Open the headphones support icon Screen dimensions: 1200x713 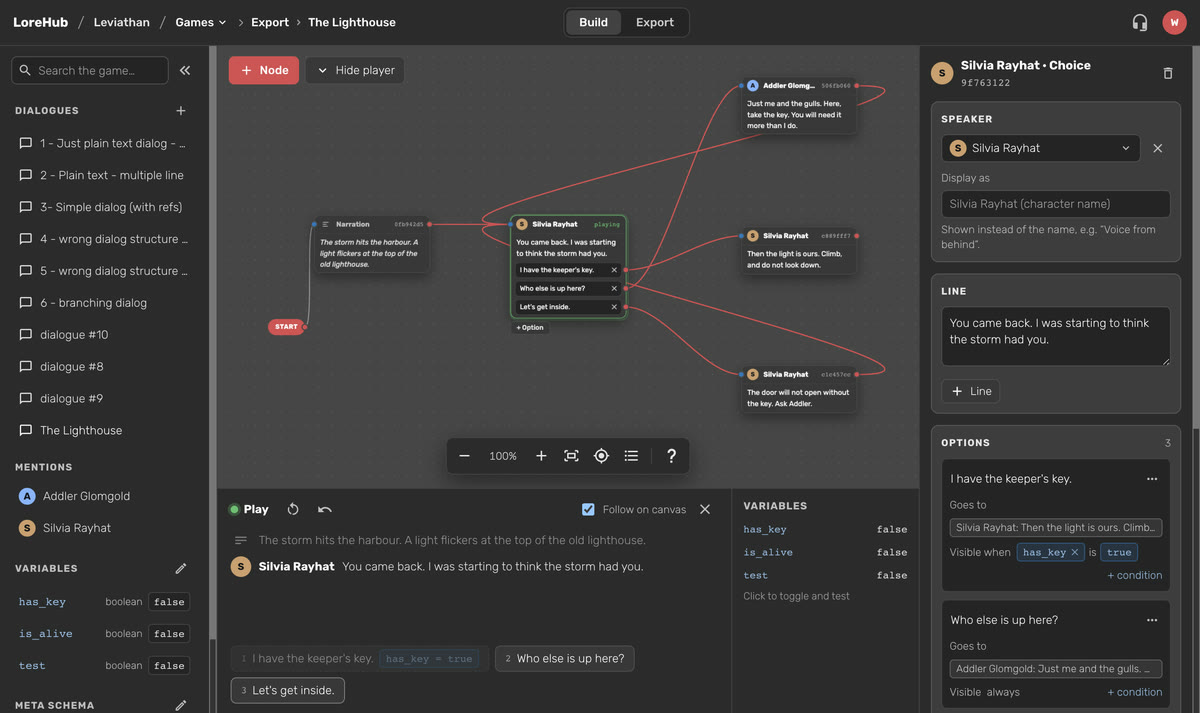click(1140, 22)
